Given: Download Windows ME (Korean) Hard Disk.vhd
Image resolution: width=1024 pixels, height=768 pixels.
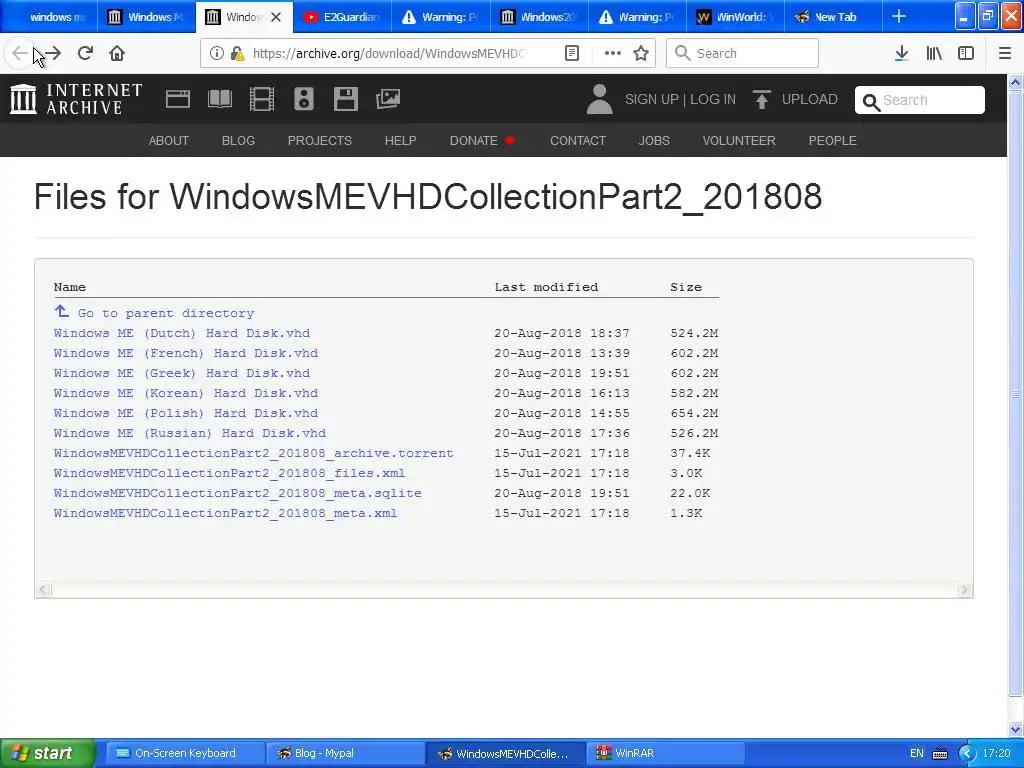Looking at the screenshot, I should pos(185,393).
